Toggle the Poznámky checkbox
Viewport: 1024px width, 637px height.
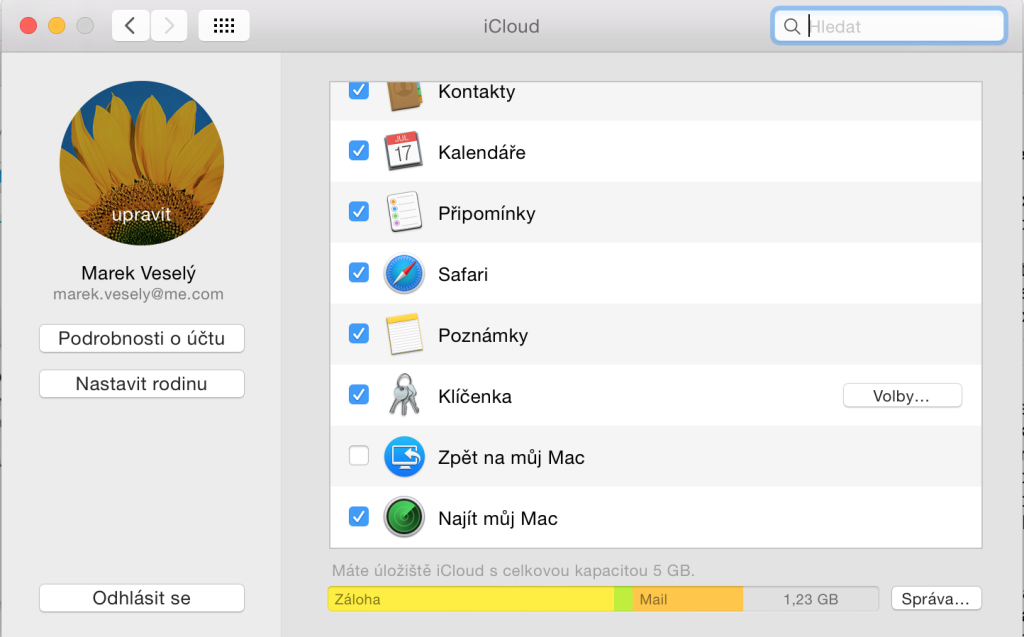click(359, 334)
